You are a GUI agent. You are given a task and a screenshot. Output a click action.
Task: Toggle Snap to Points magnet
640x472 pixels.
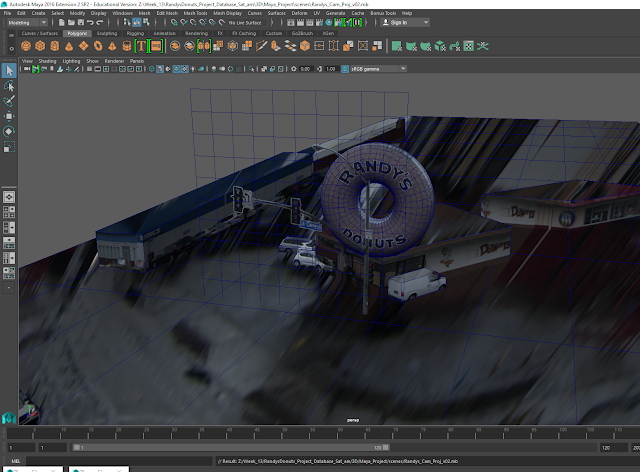point(193,22)
